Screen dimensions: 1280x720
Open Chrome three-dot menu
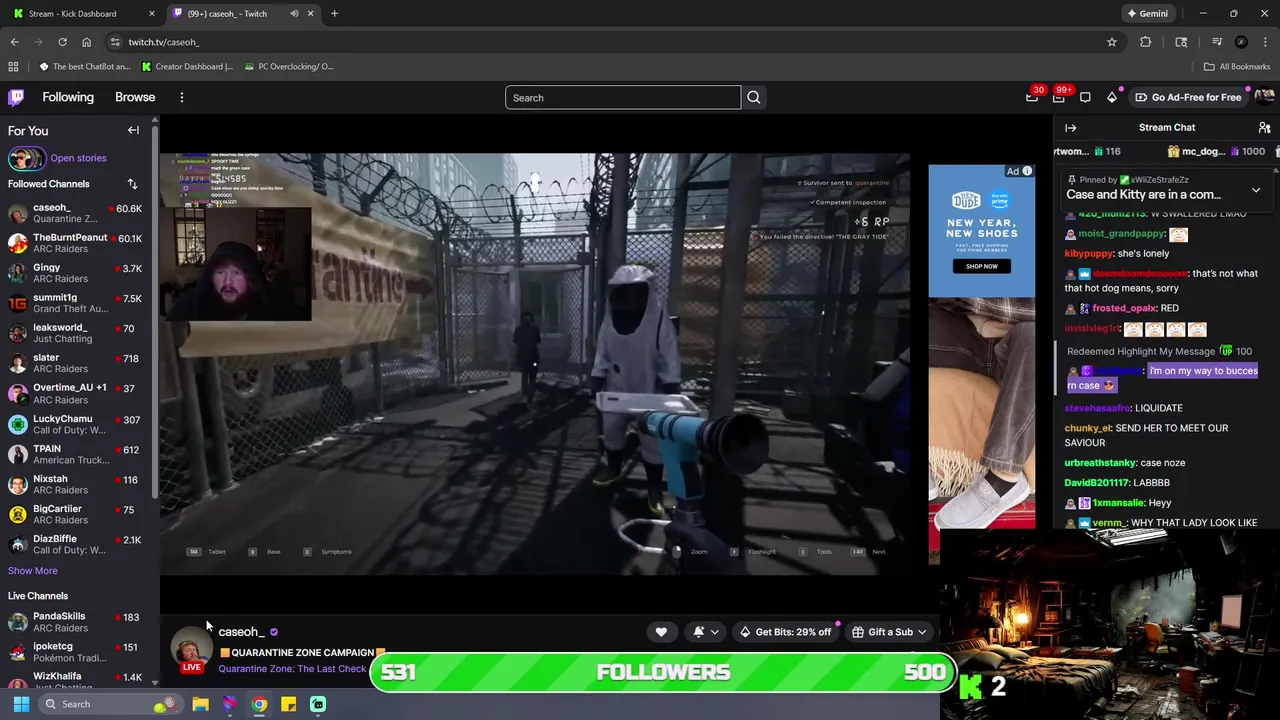pyautogui.click(x=1266, y=42)
